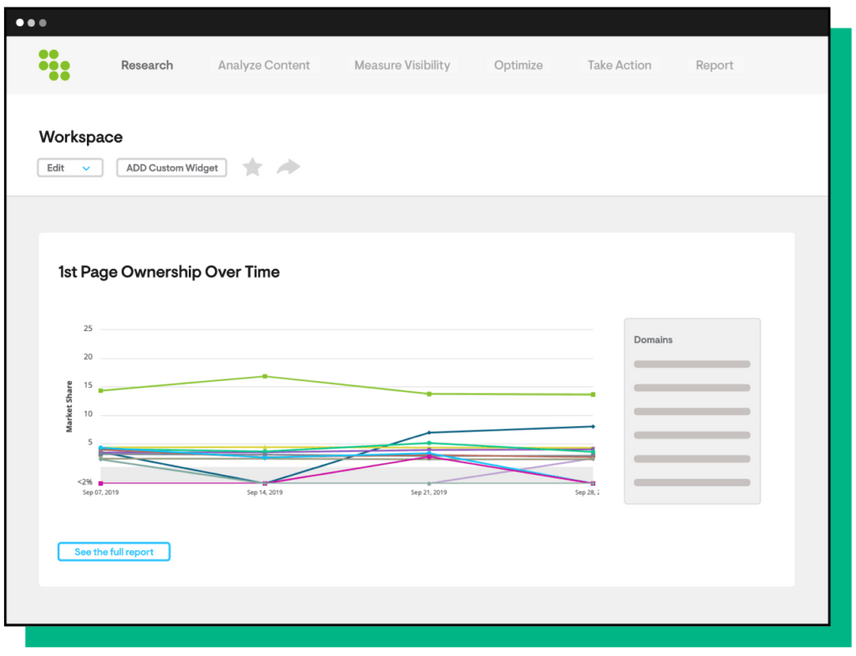856x656 pixels.
Task: Click See the full report link
Action: point(114,552)
